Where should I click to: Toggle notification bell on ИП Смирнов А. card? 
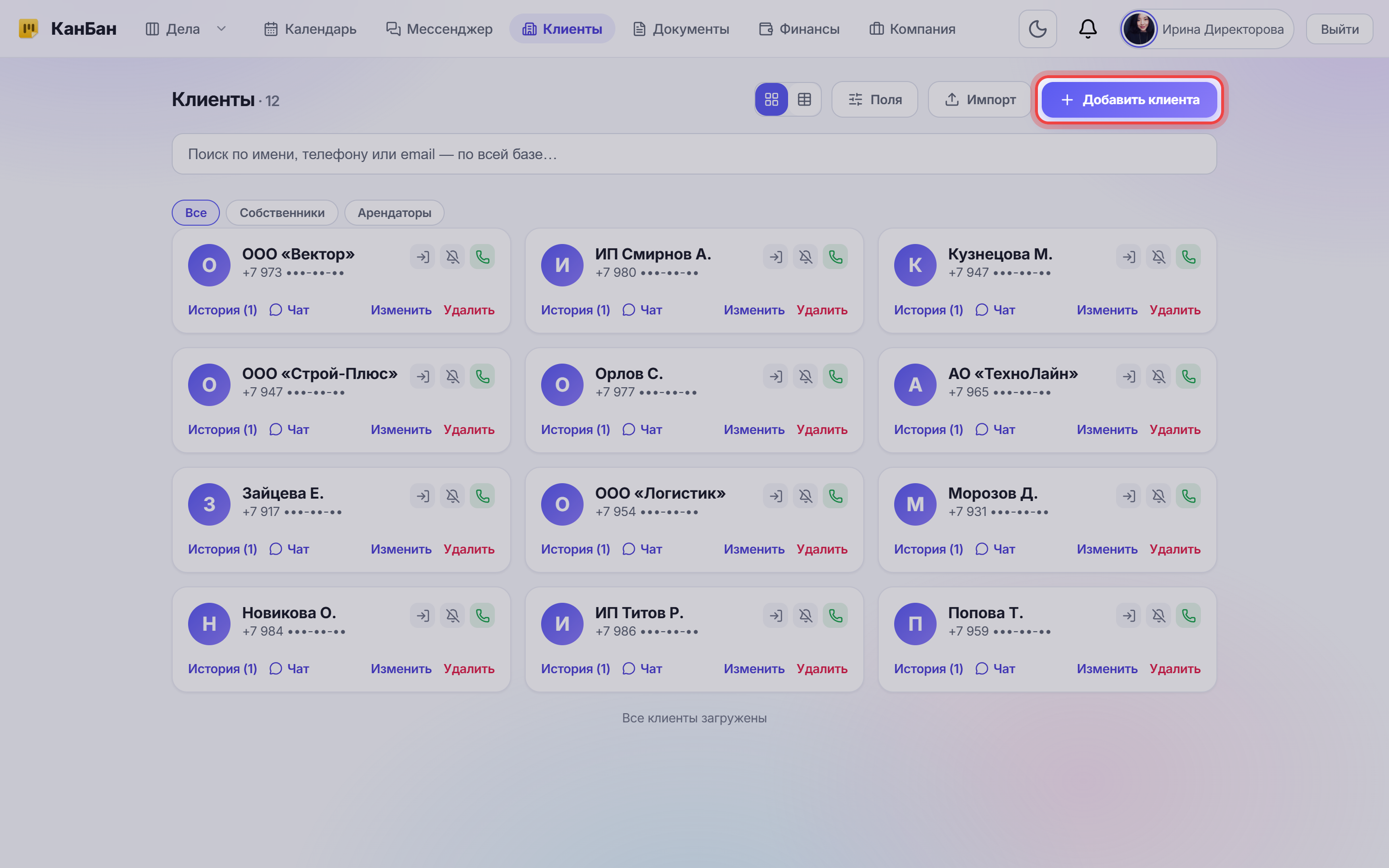pos(805,257)
